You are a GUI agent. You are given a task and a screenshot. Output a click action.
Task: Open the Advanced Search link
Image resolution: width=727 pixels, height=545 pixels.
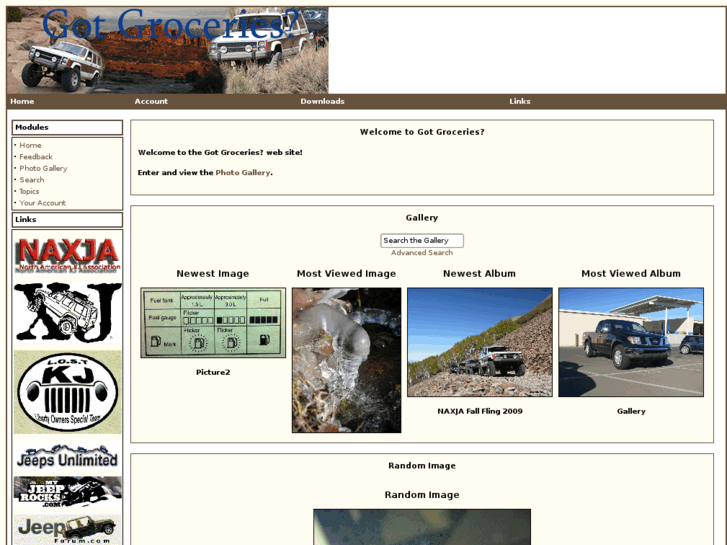422,253
